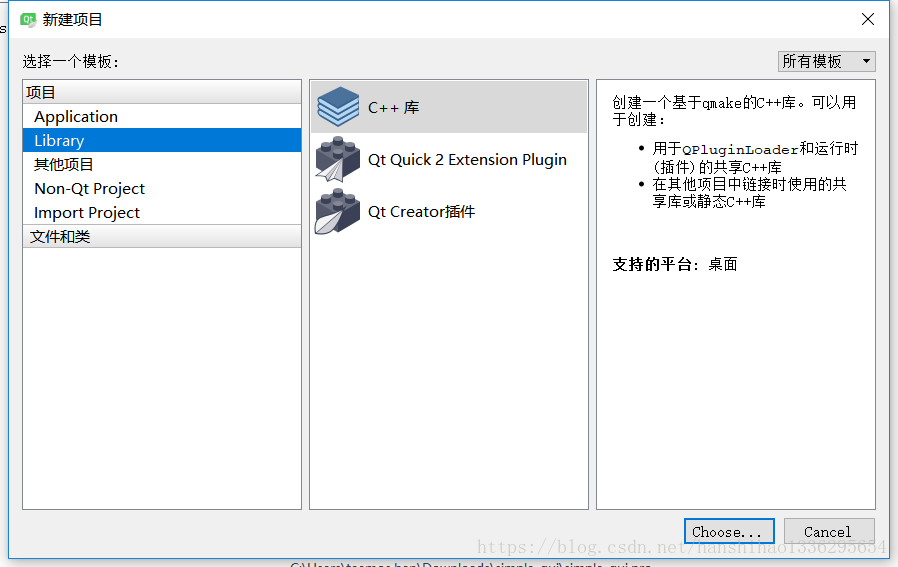Select the Qt Creator插件 brick icon
The width and height of the screenshot is (898, 567).
pyautogui.click(x=338, y=211)
